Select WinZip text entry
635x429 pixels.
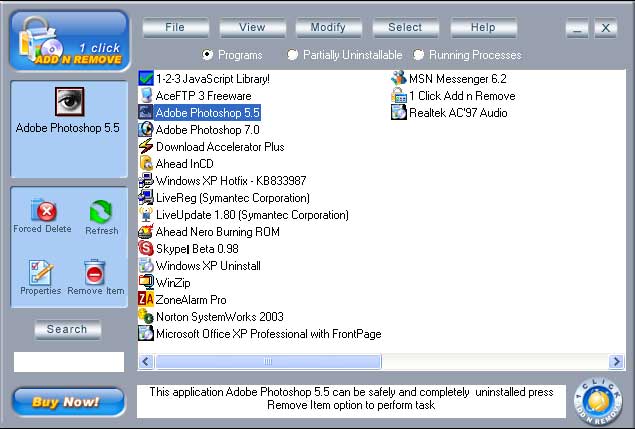point(173,283)
